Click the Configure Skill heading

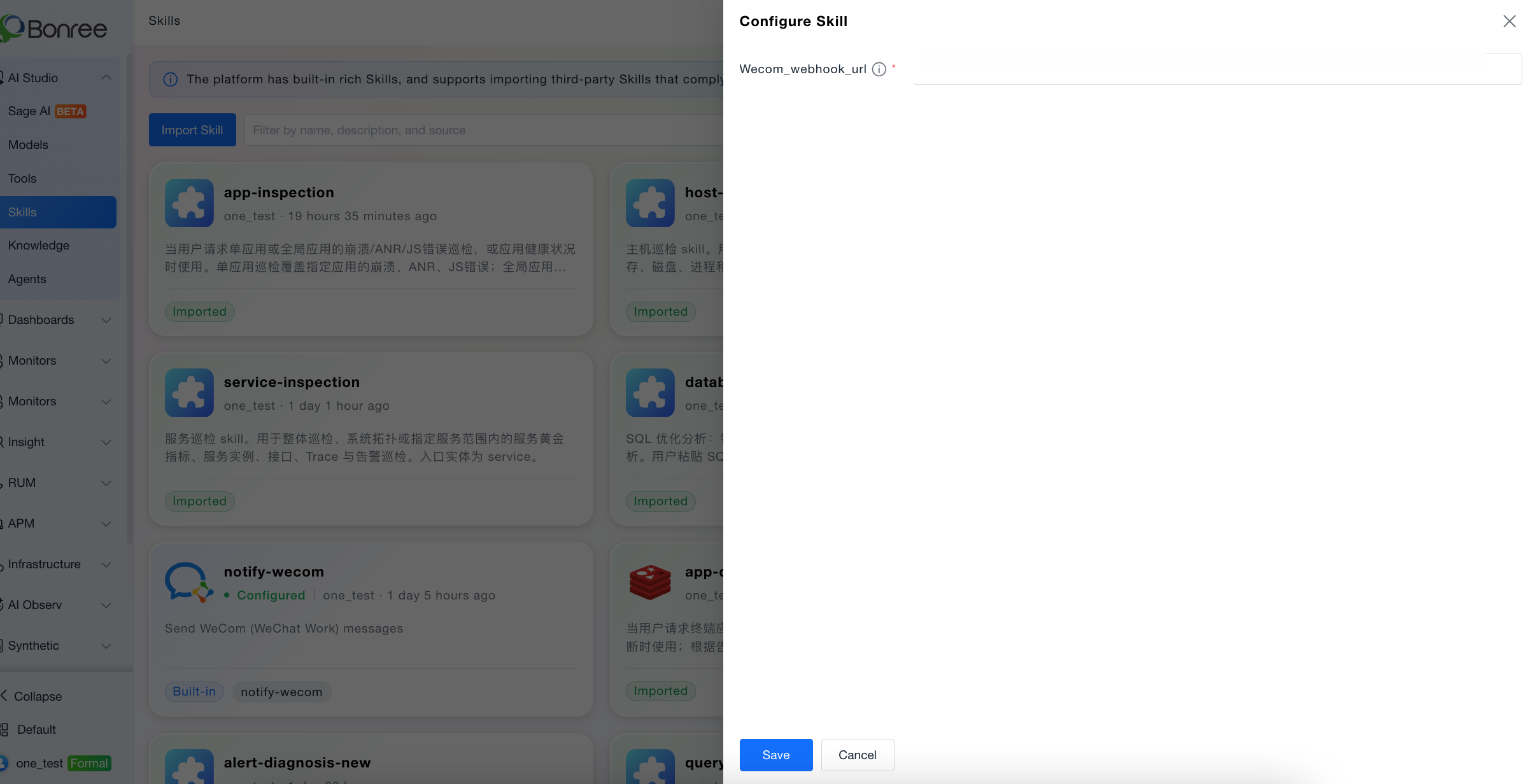click(793, 21)
